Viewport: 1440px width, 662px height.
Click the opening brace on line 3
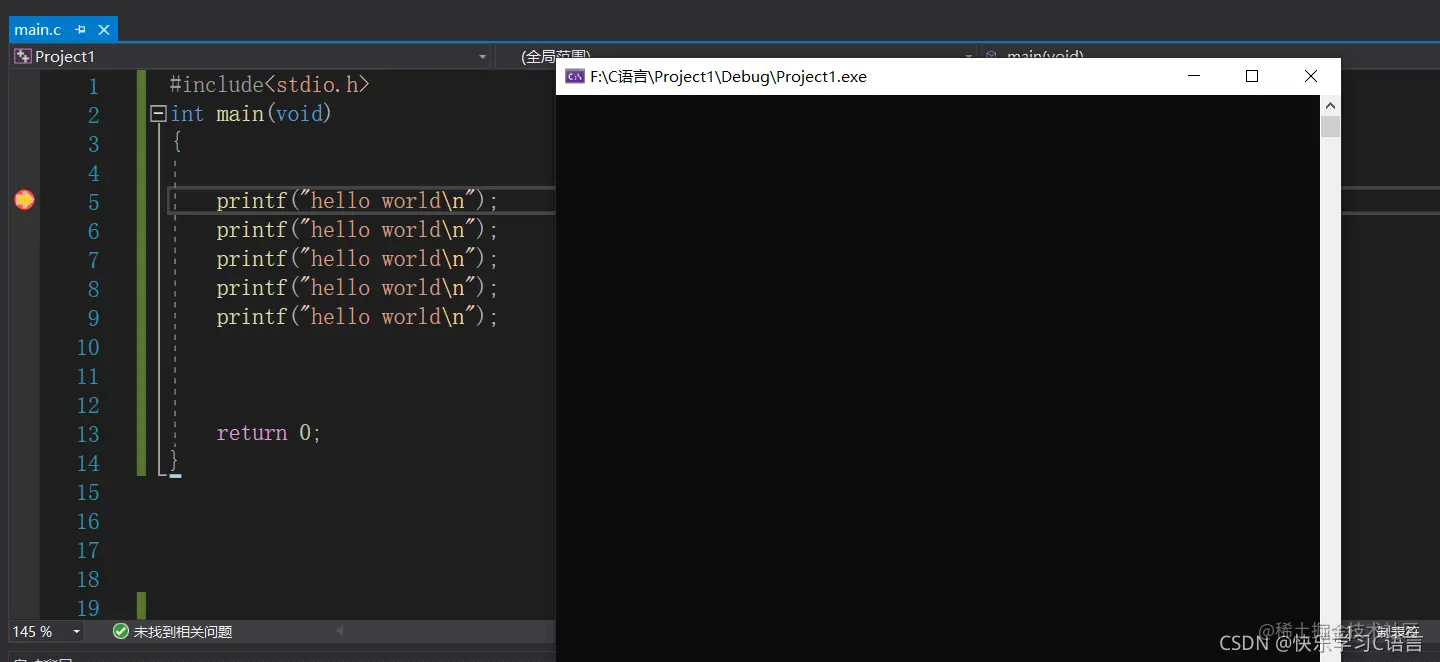pos(177,143)
